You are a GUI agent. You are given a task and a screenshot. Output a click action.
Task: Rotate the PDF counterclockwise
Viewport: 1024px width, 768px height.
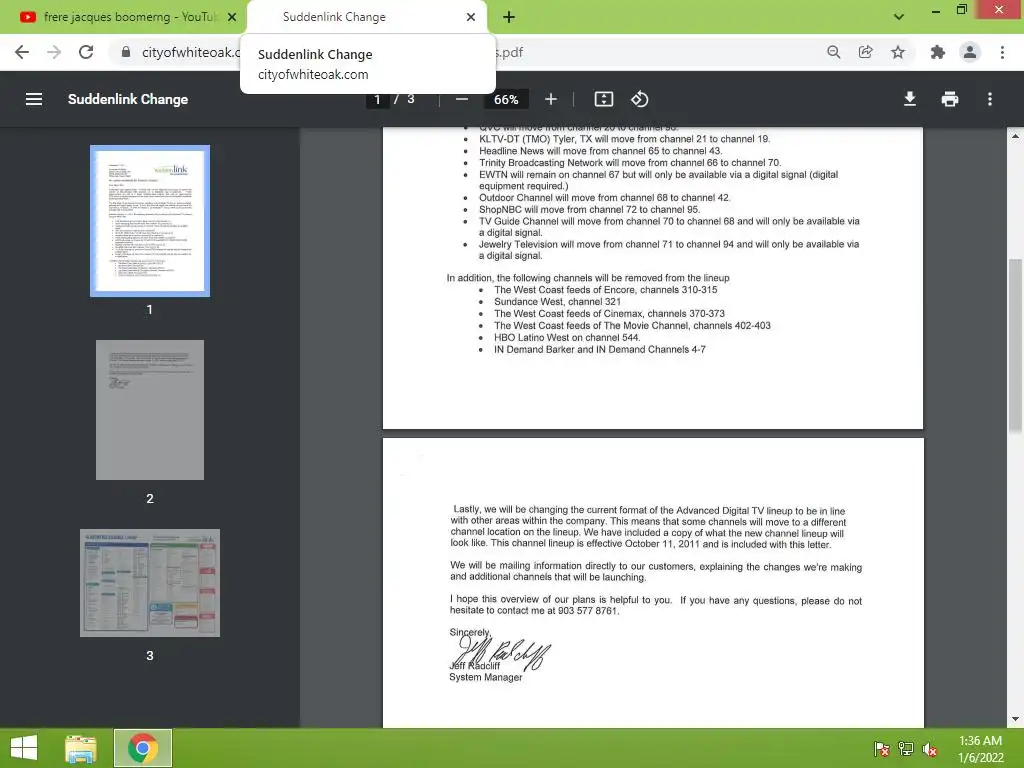[639, 99]
